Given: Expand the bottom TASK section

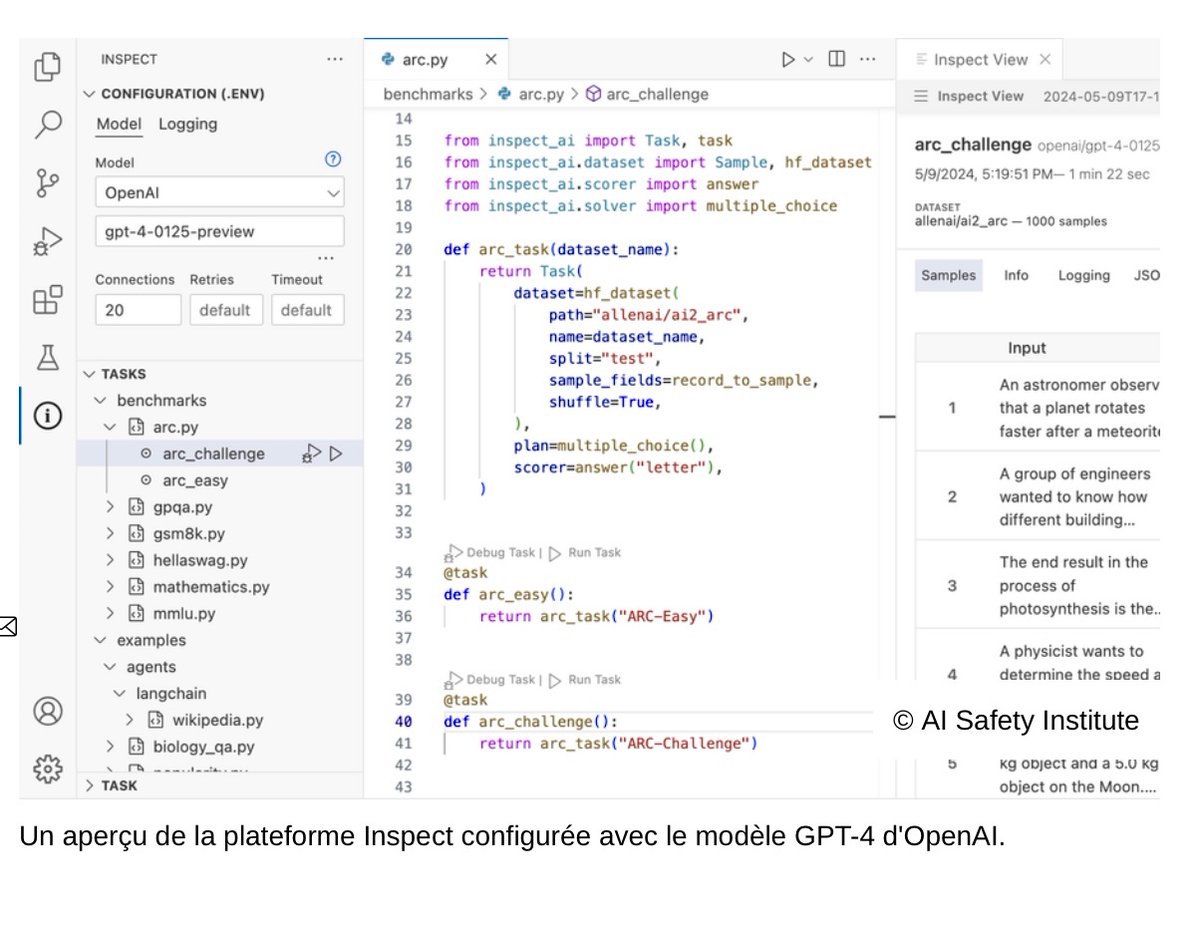Looking at the screenshot, I should pyautogui.click(x=90, y=786).
